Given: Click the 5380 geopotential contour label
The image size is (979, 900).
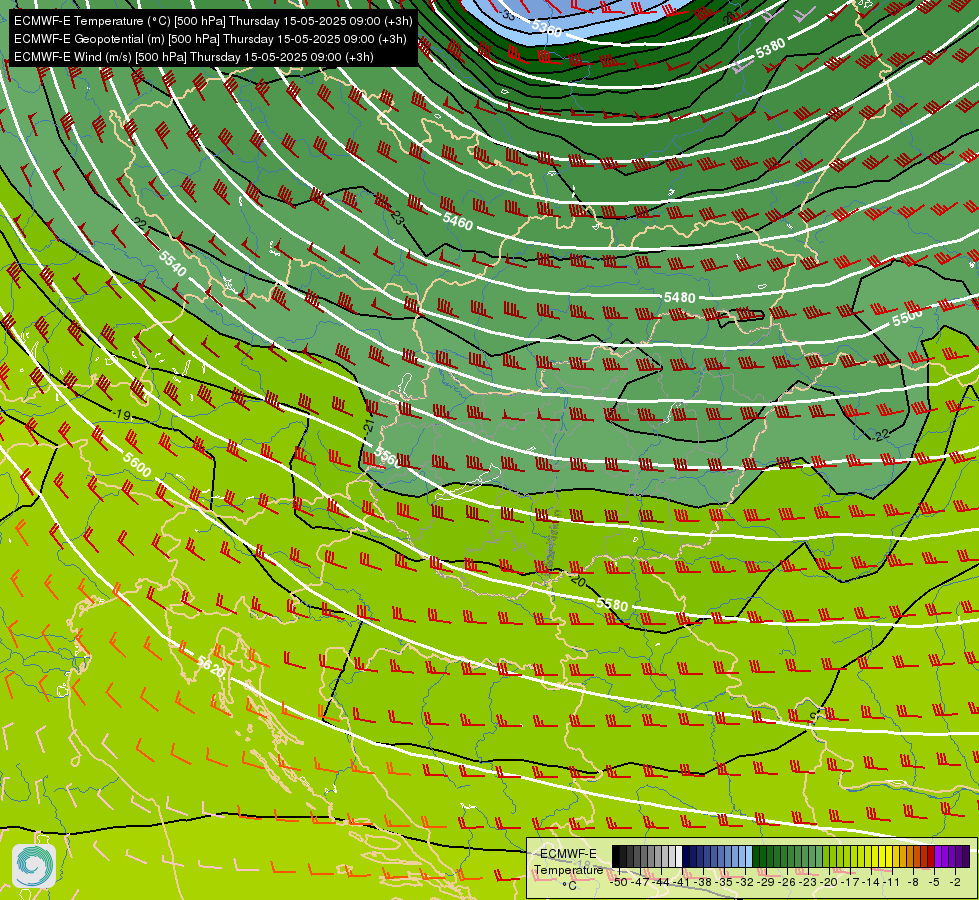Looking at the screenshot, I should tap(770, 48).
